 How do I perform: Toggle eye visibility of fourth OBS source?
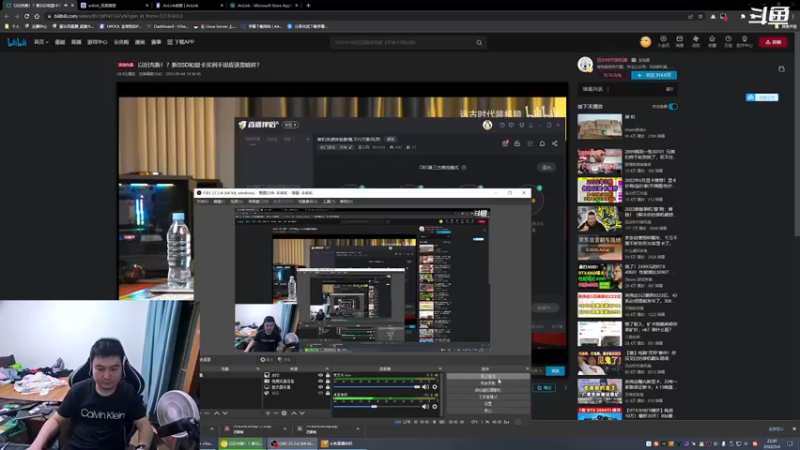tap(320, 393)
